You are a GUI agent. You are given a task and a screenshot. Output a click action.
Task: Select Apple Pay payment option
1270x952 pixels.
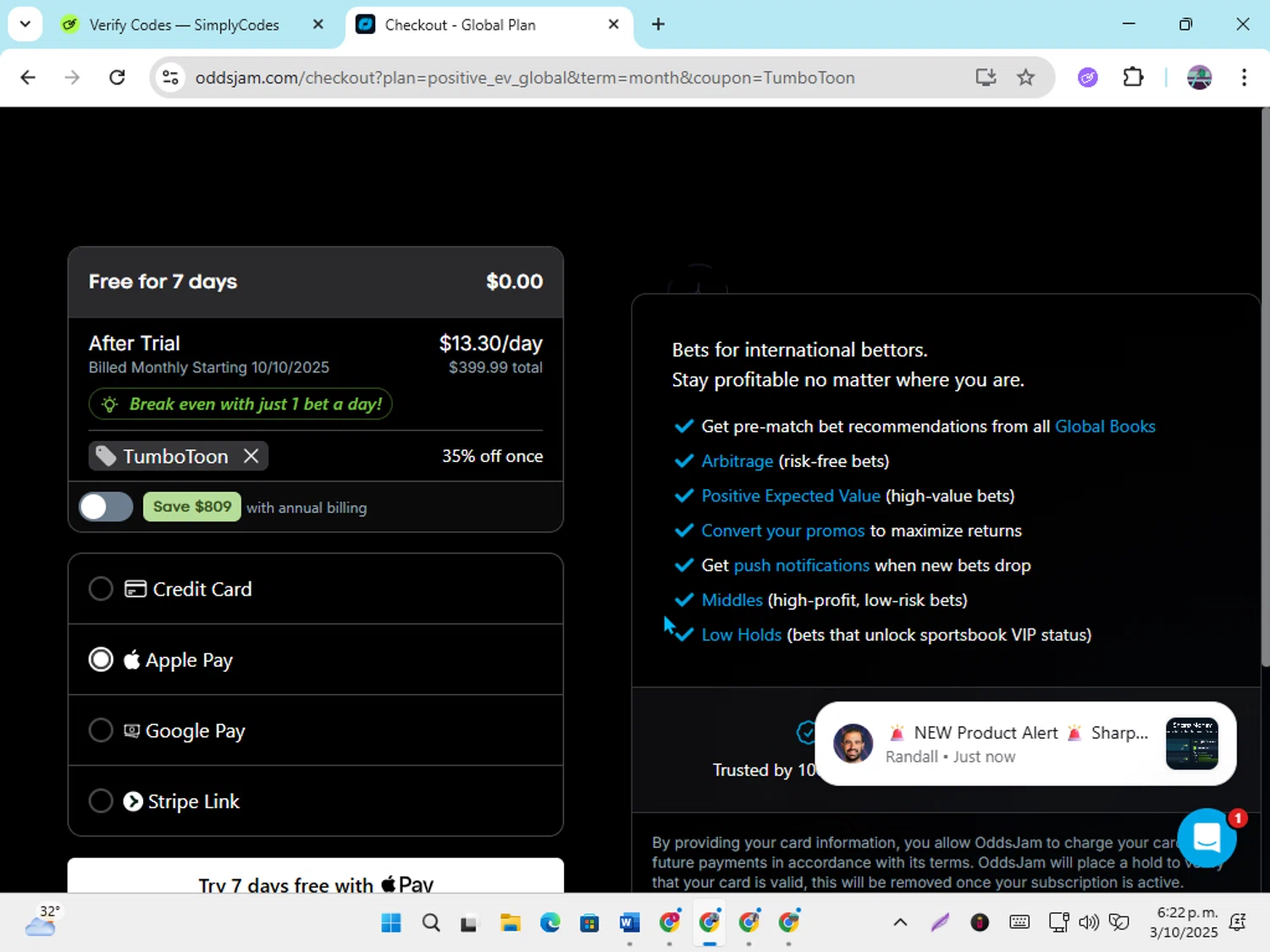tap(316, 660)
